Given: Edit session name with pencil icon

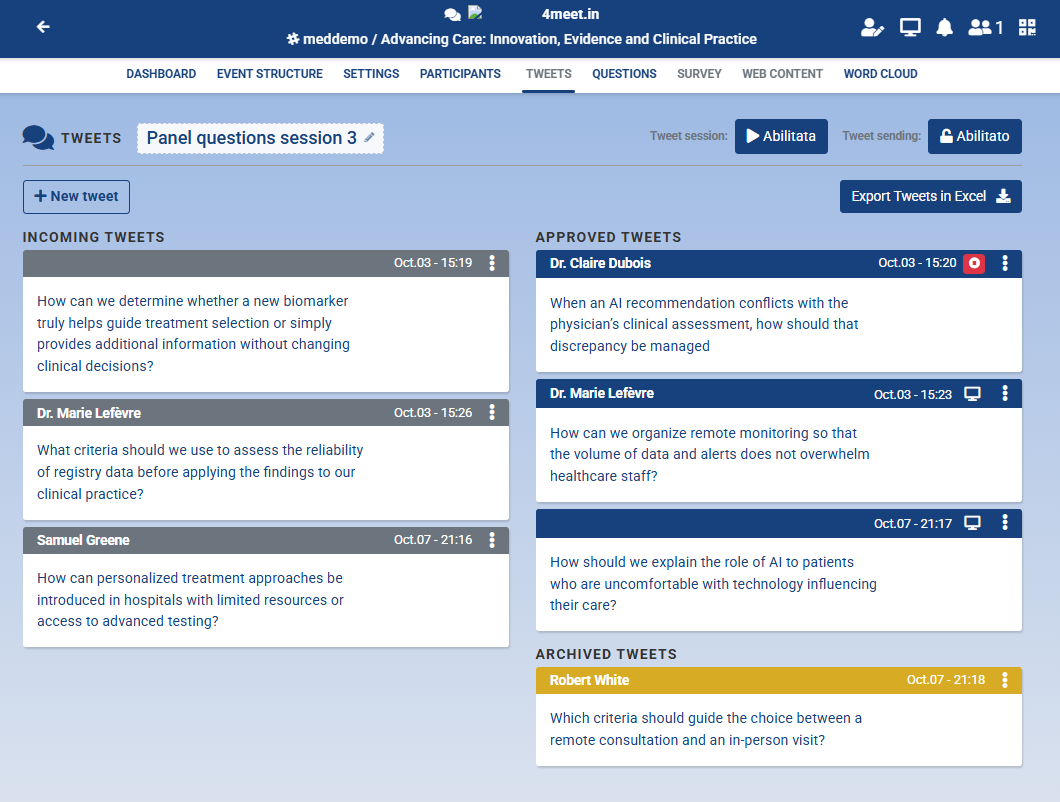Looking at the screenshot, I should pyautogui.click(x=369, y=137).
